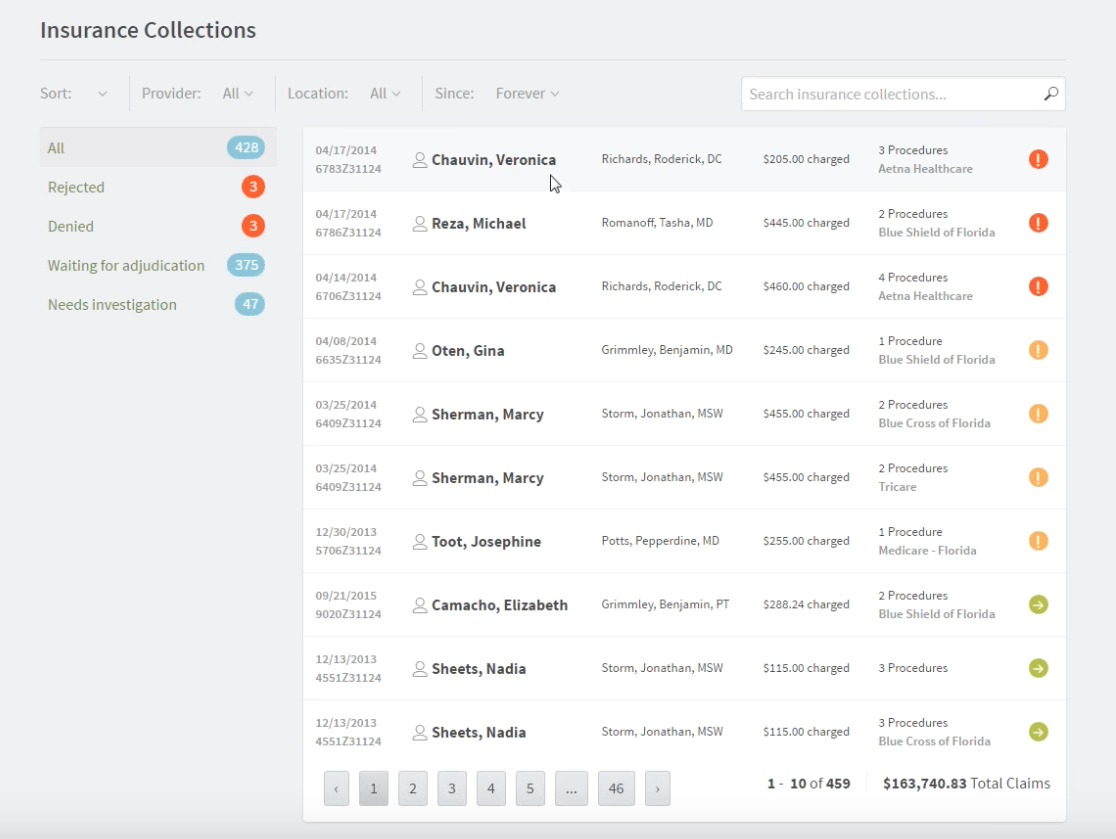Screen dimensions: 1116x839
Task: Go to page 2
Action: coord(413,788)
